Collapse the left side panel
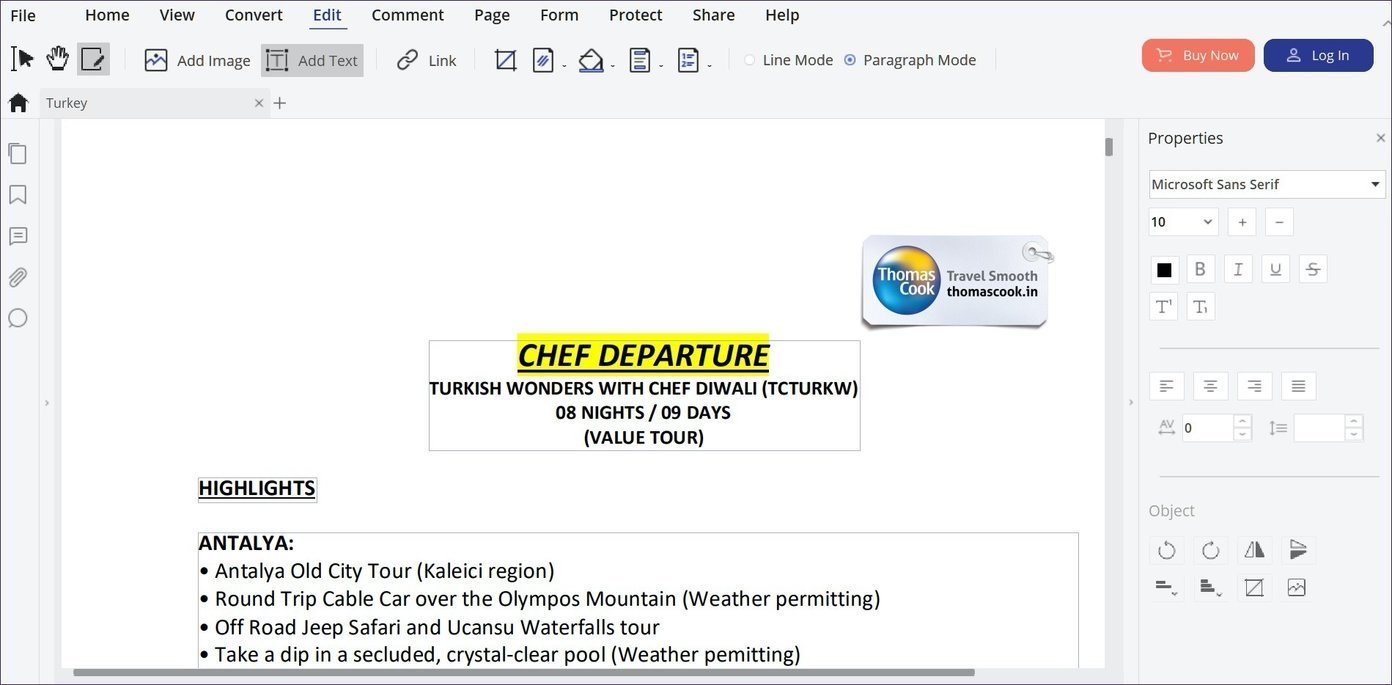1392x685 pixels. pos(47,403)
